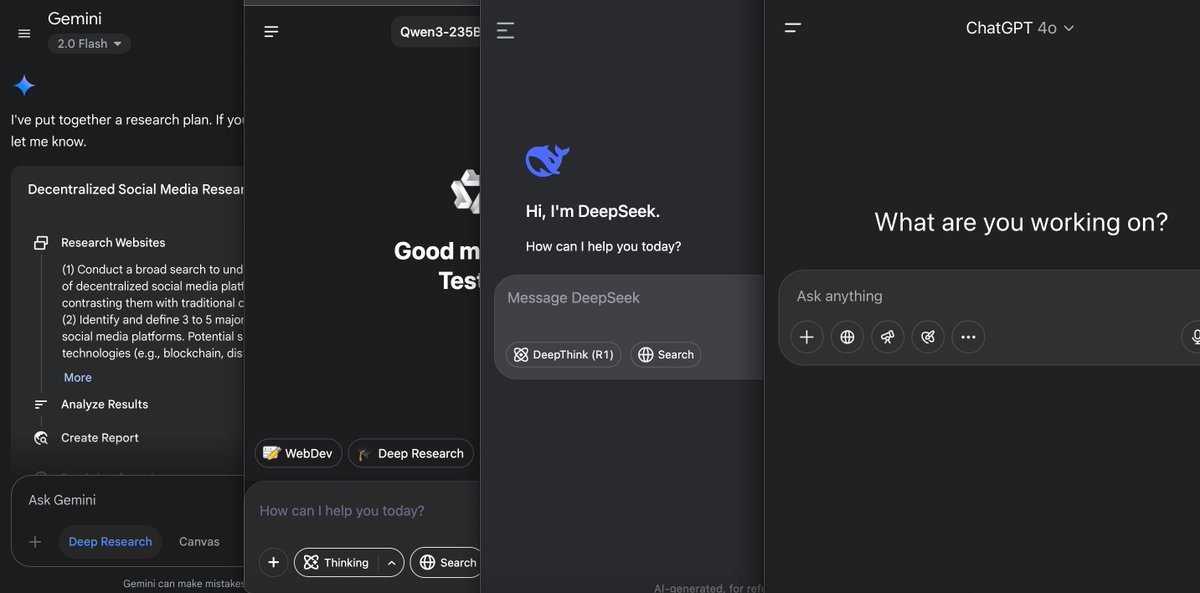Expand the Thinking options chevron in Qwen

point(392,562)
